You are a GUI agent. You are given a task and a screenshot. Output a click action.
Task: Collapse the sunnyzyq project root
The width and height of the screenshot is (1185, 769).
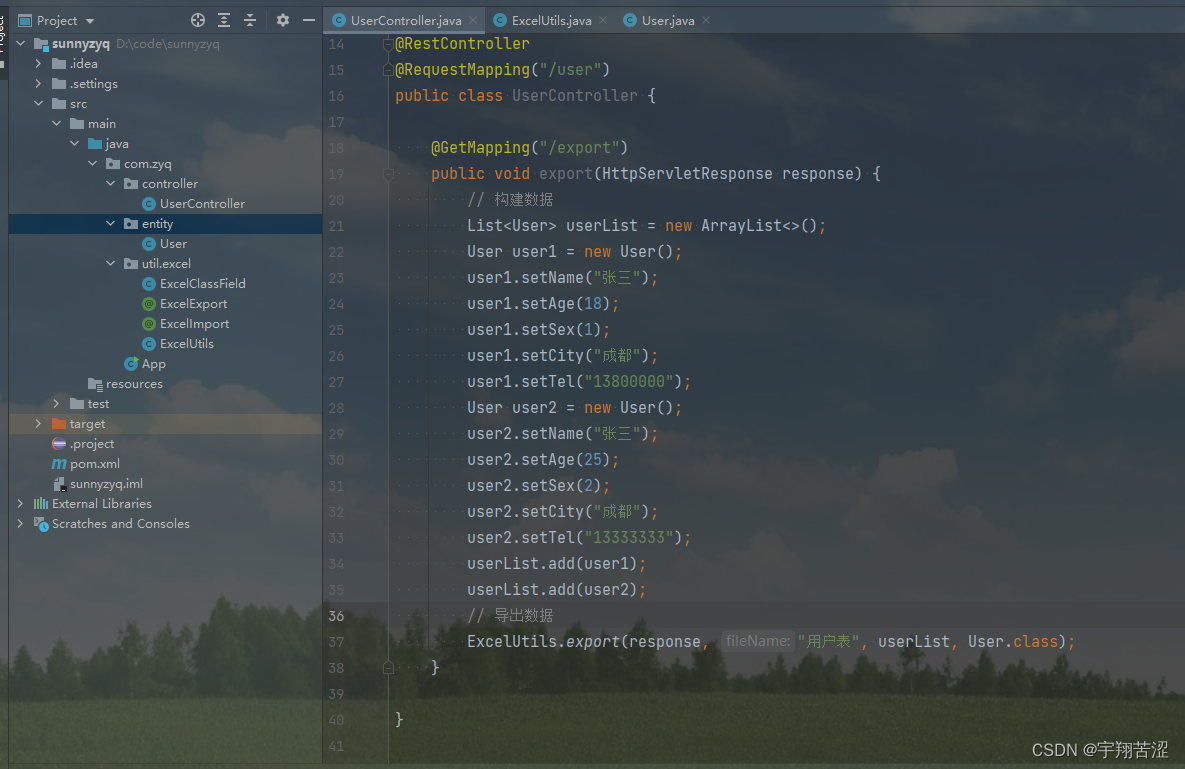click(x=20, y=44)
